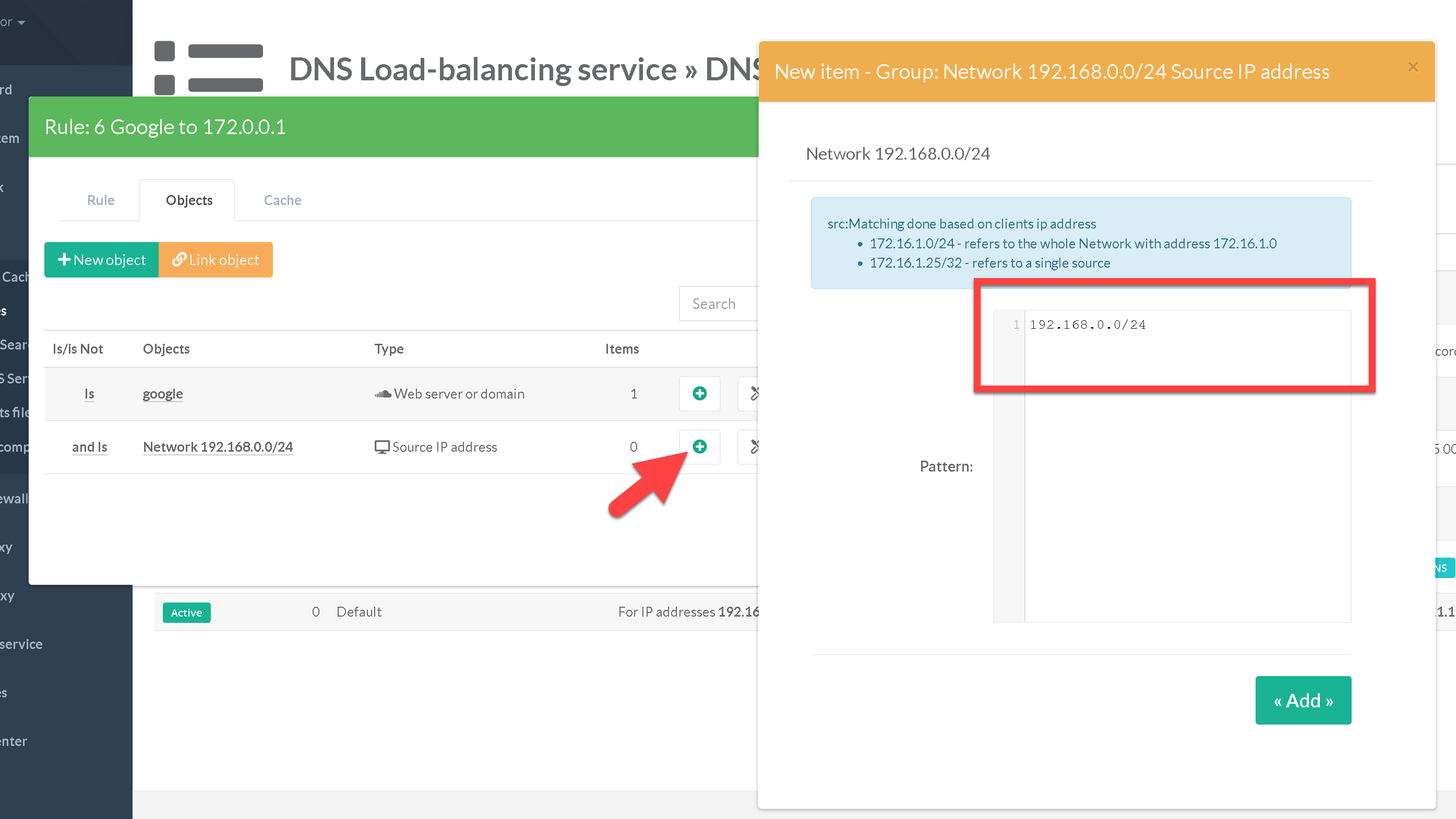Viewport: 1456px width, 819px height.
Task: Click the add-item plus icon for the Network 192.168.0.0/24 row
Action: [x=699, y=446]
